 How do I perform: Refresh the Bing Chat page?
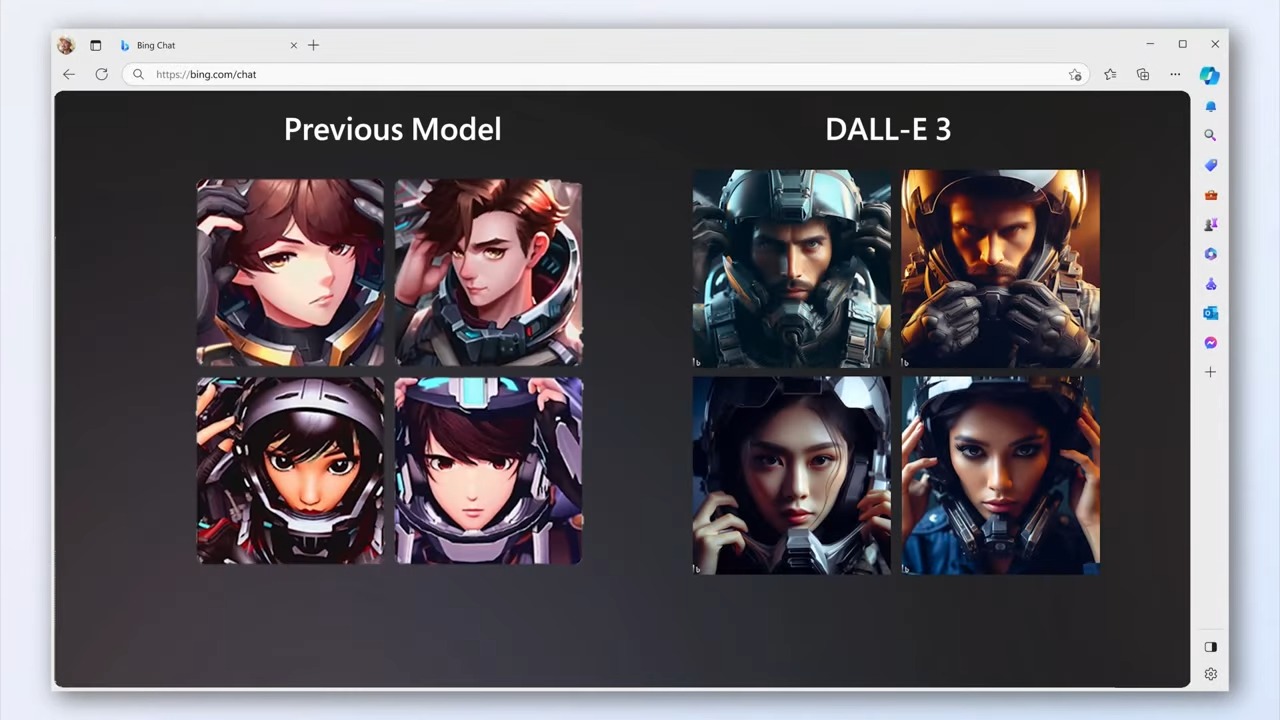(101, 74)
